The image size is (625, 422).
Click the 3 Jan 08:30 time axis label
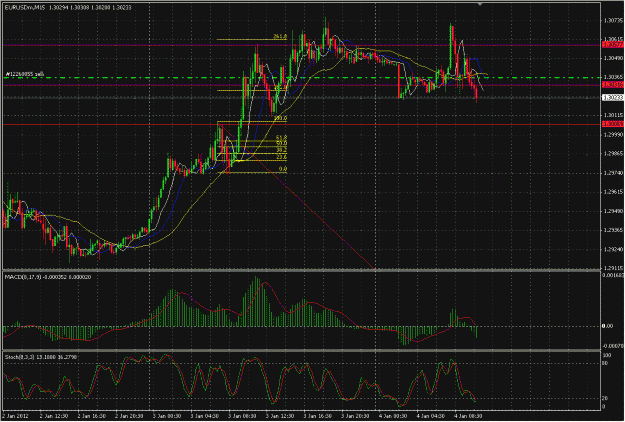243,416
